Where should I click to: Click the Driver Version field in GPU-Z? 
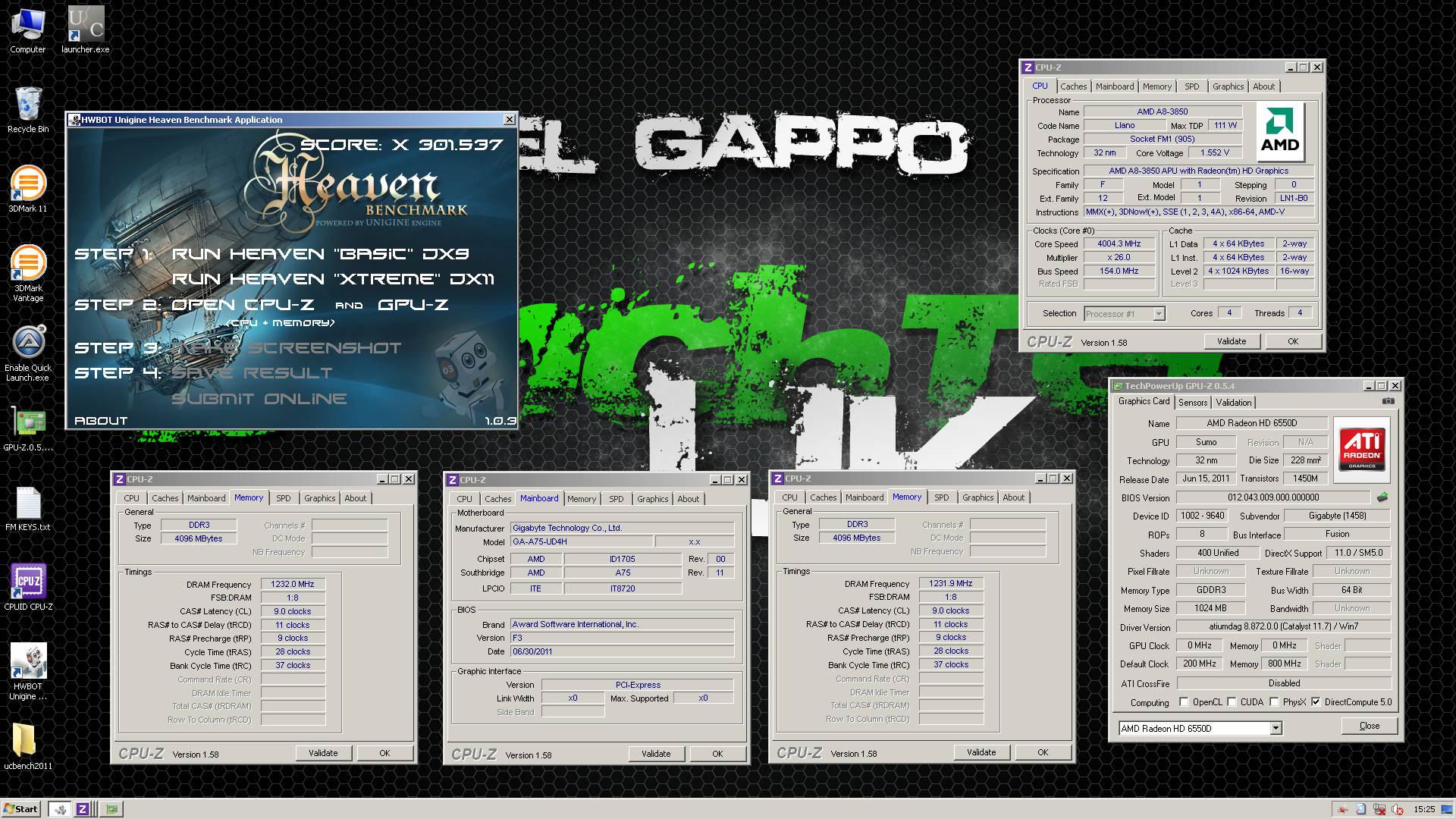coord(1283,626)
